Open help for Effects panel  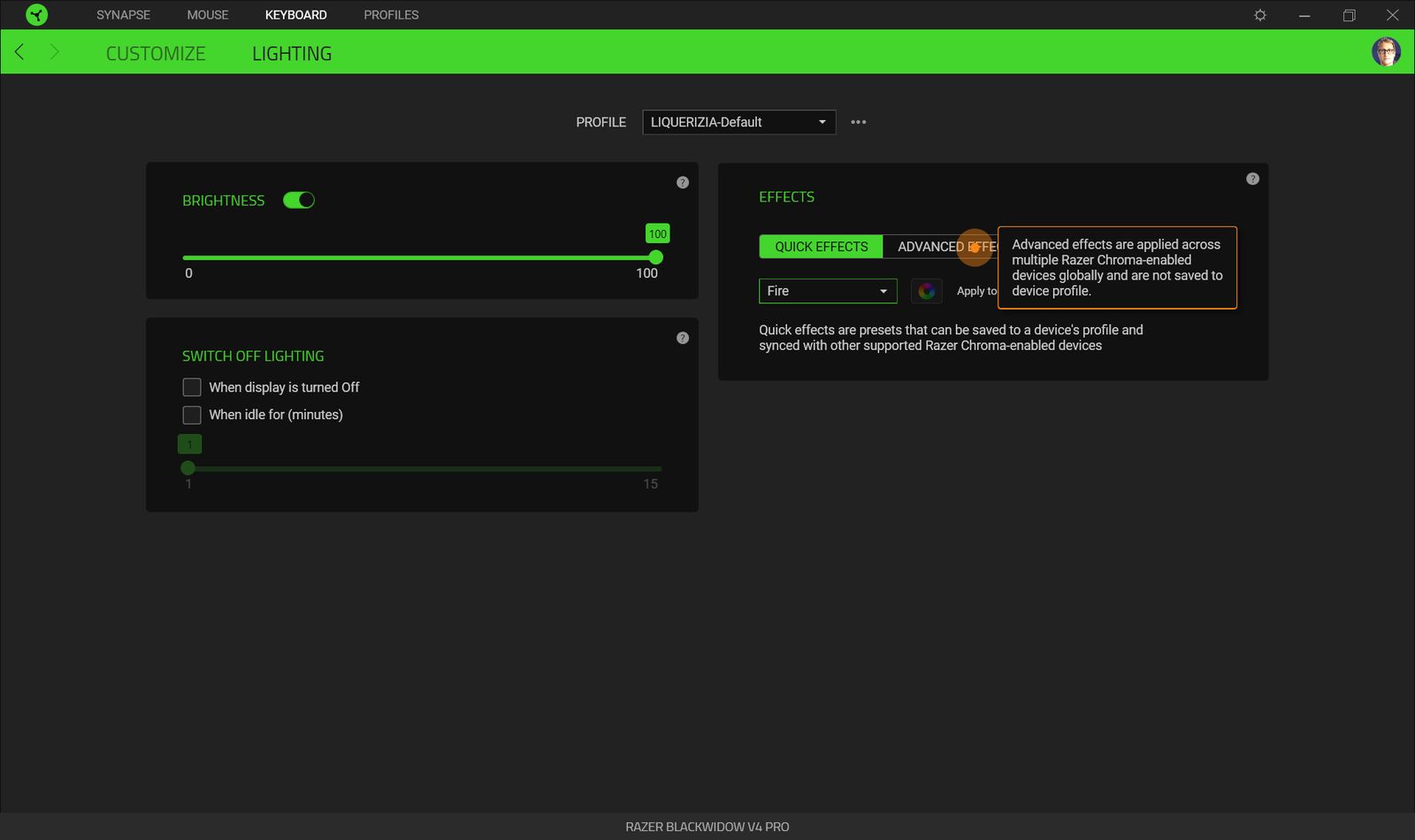coord(1252,179)
